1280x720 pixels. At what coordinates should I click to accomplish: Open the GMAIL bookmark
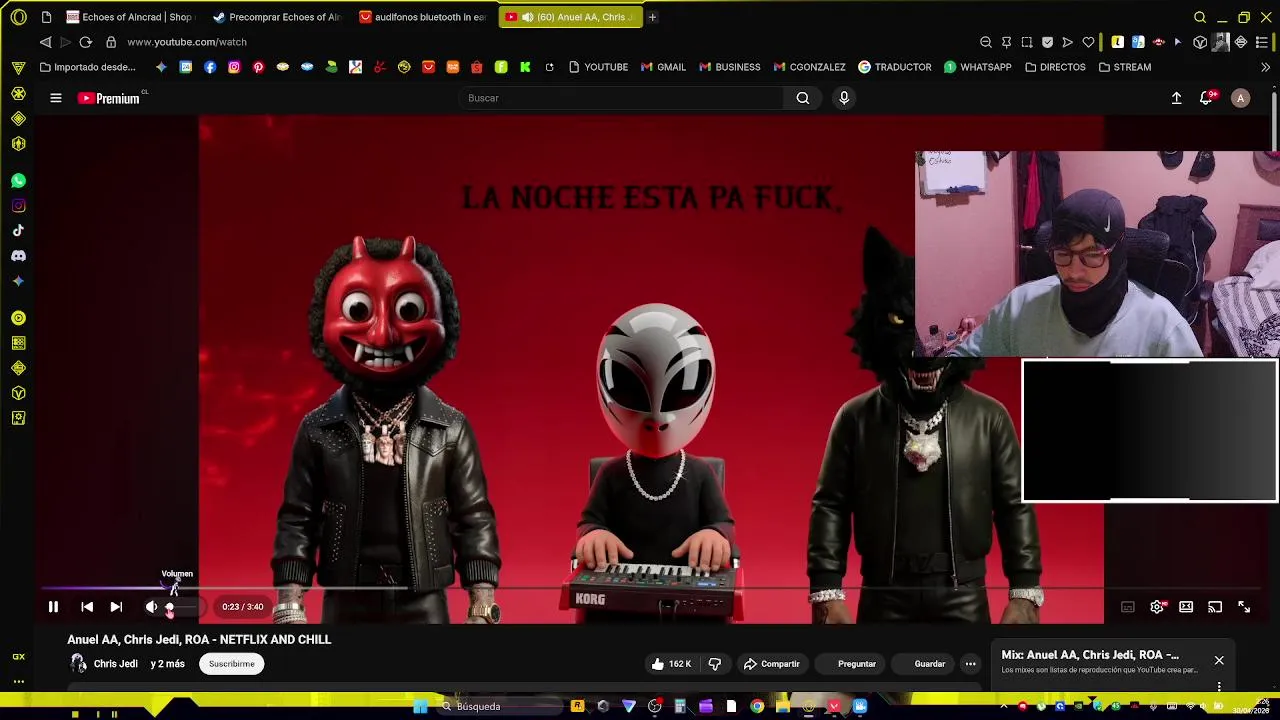[x=664, y=67]
